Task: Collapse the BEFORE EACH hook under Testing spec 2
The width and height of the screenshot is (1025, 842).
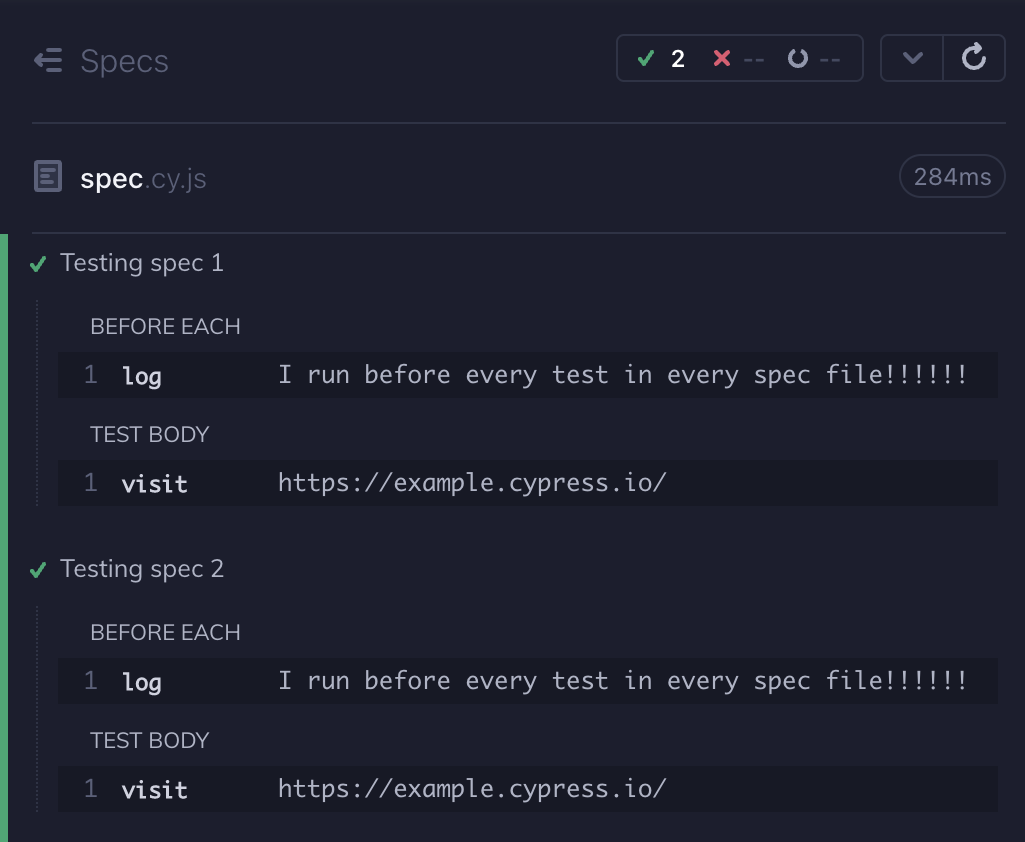Action: tap(165, 632)
